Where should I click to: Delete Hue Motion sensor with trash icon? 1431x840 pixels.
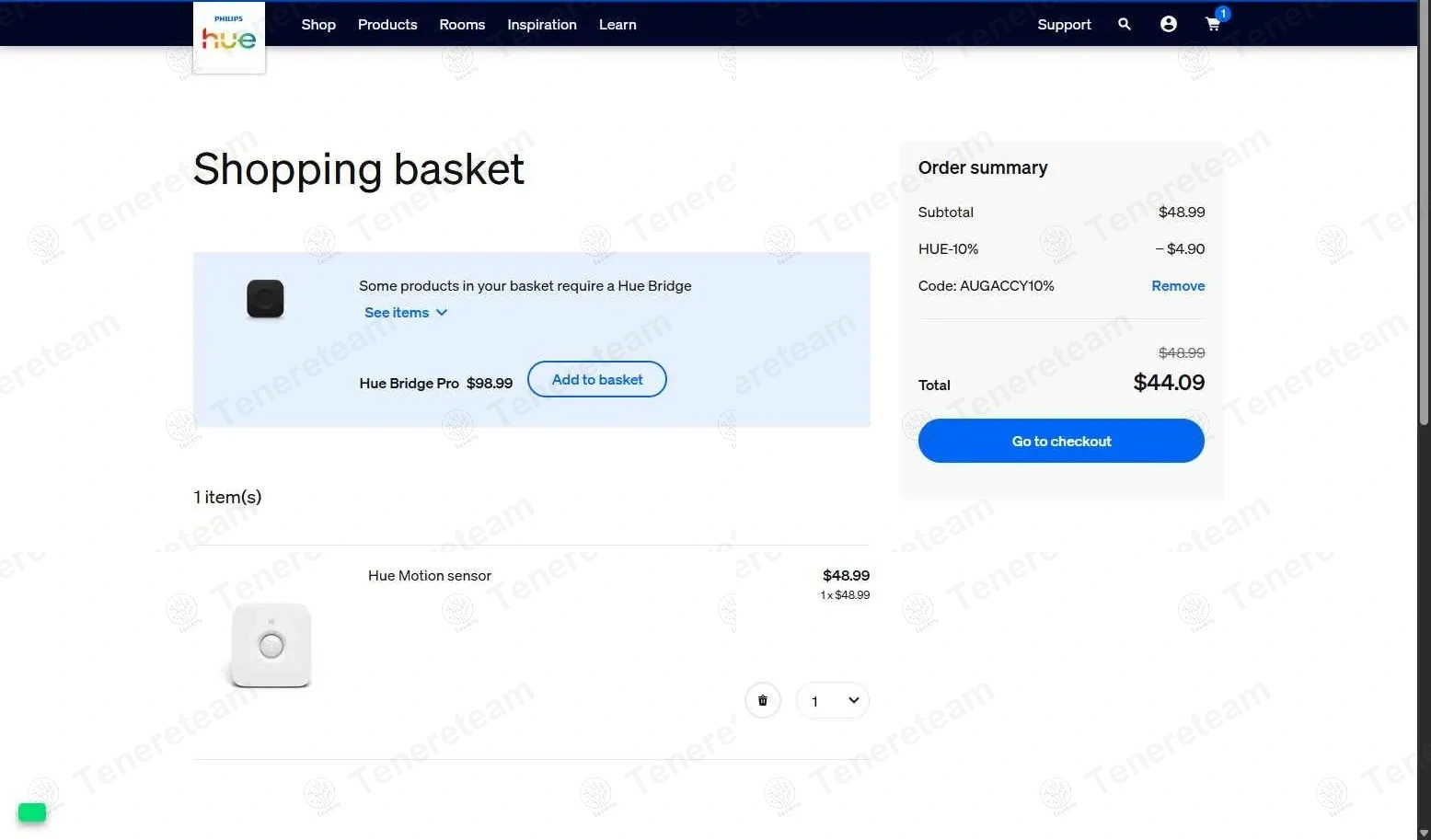[x=762, y=701]
